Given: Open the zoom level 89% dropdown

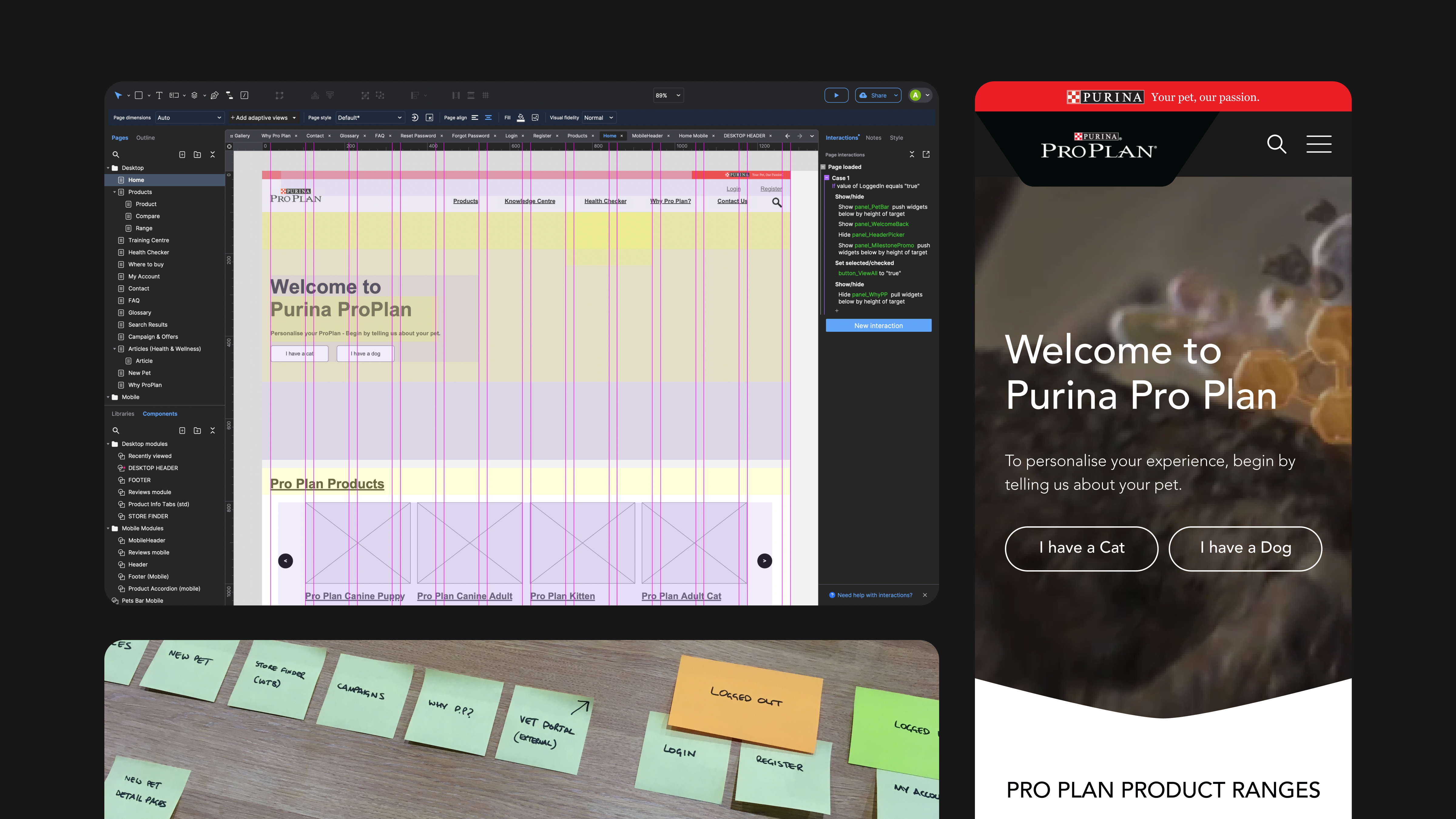Looking at the screenshot, I should pyautogui.click(x=668, y=96).
